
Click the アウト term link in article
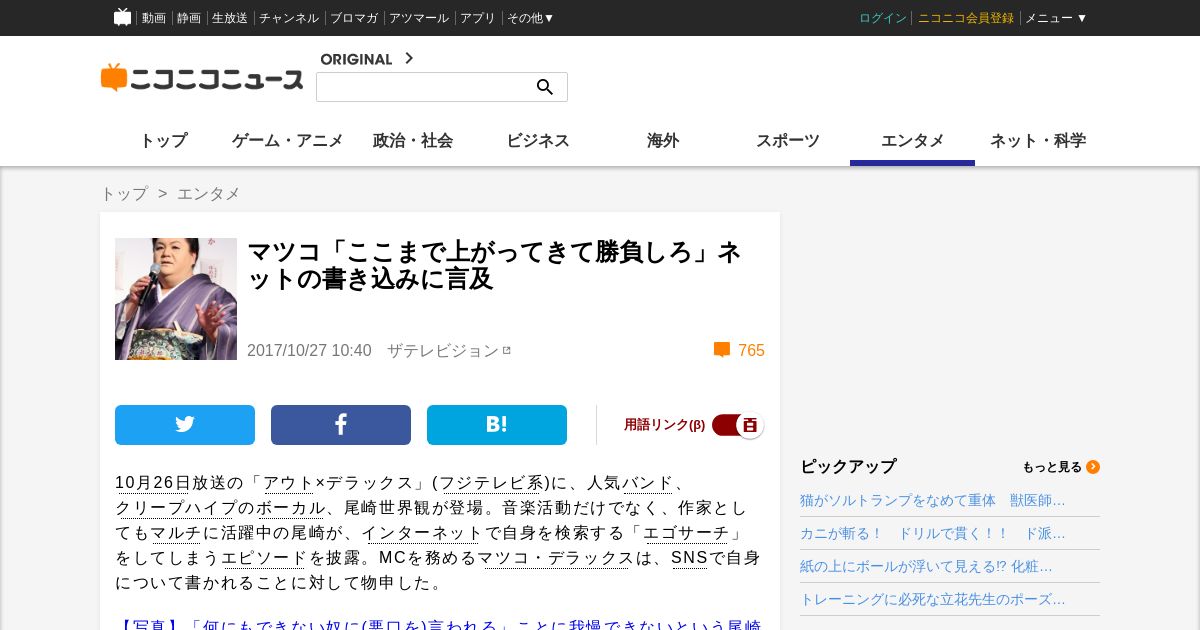289,483
